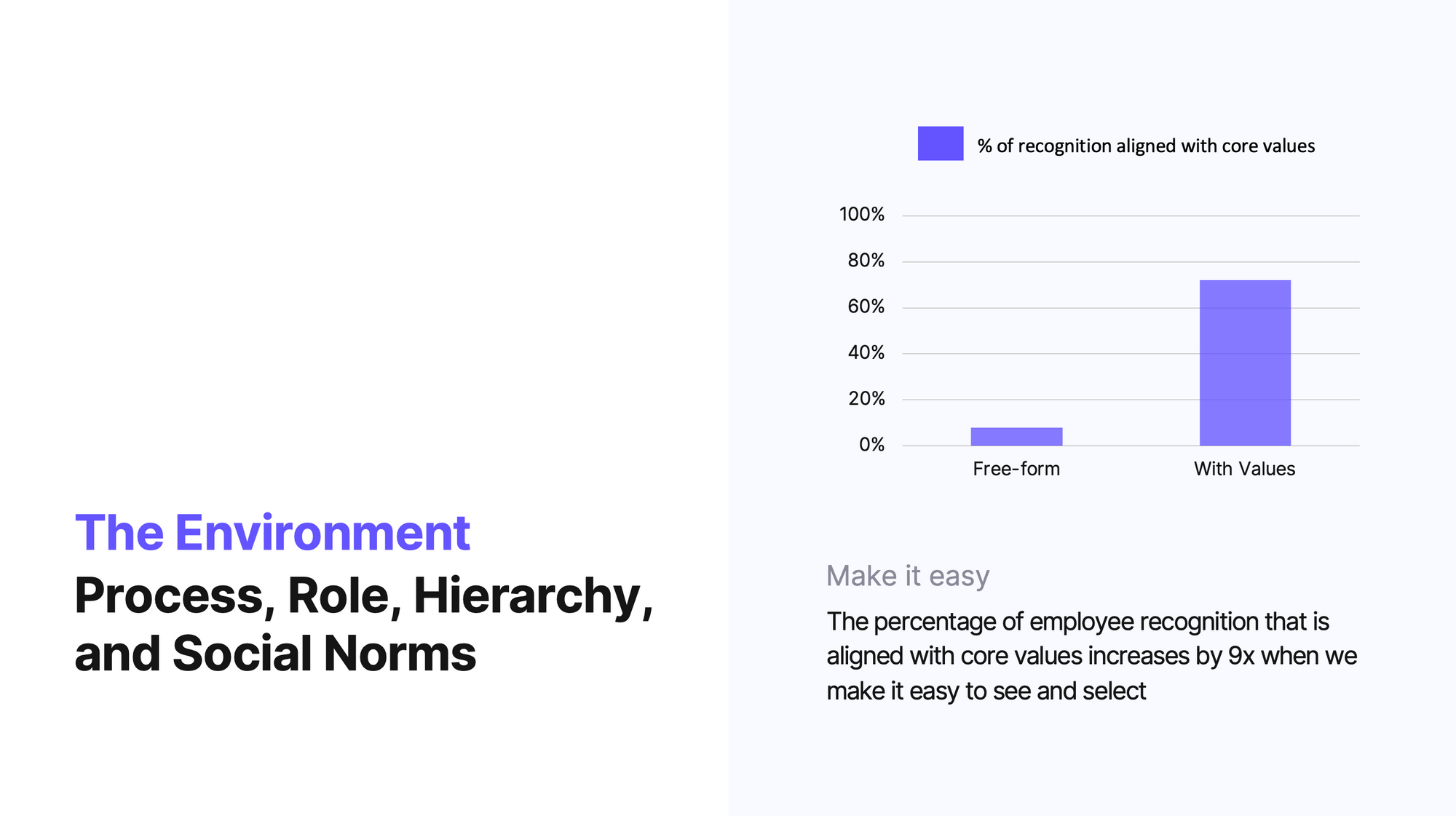Click the With Values bar in the chart
The width and height of the screenshot is (1456, 816).
1245,363
